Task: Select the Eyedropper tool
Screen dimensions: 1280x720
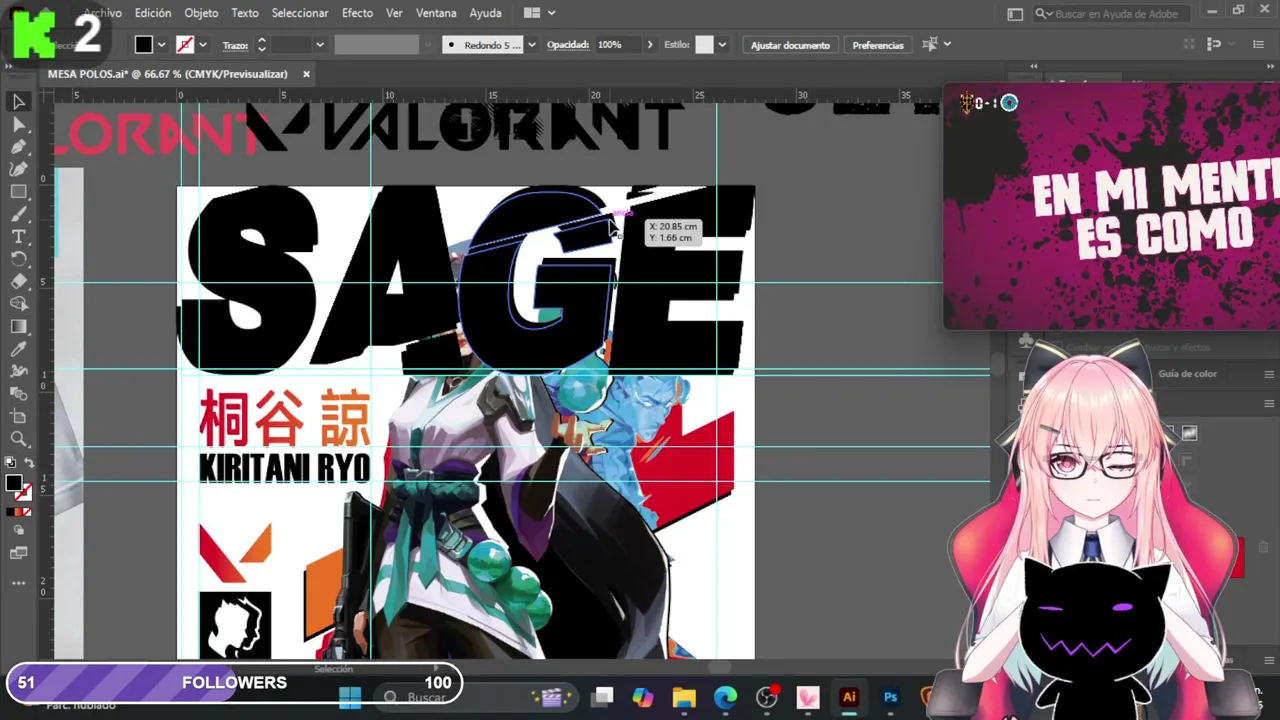Action: tap(18, 349)
